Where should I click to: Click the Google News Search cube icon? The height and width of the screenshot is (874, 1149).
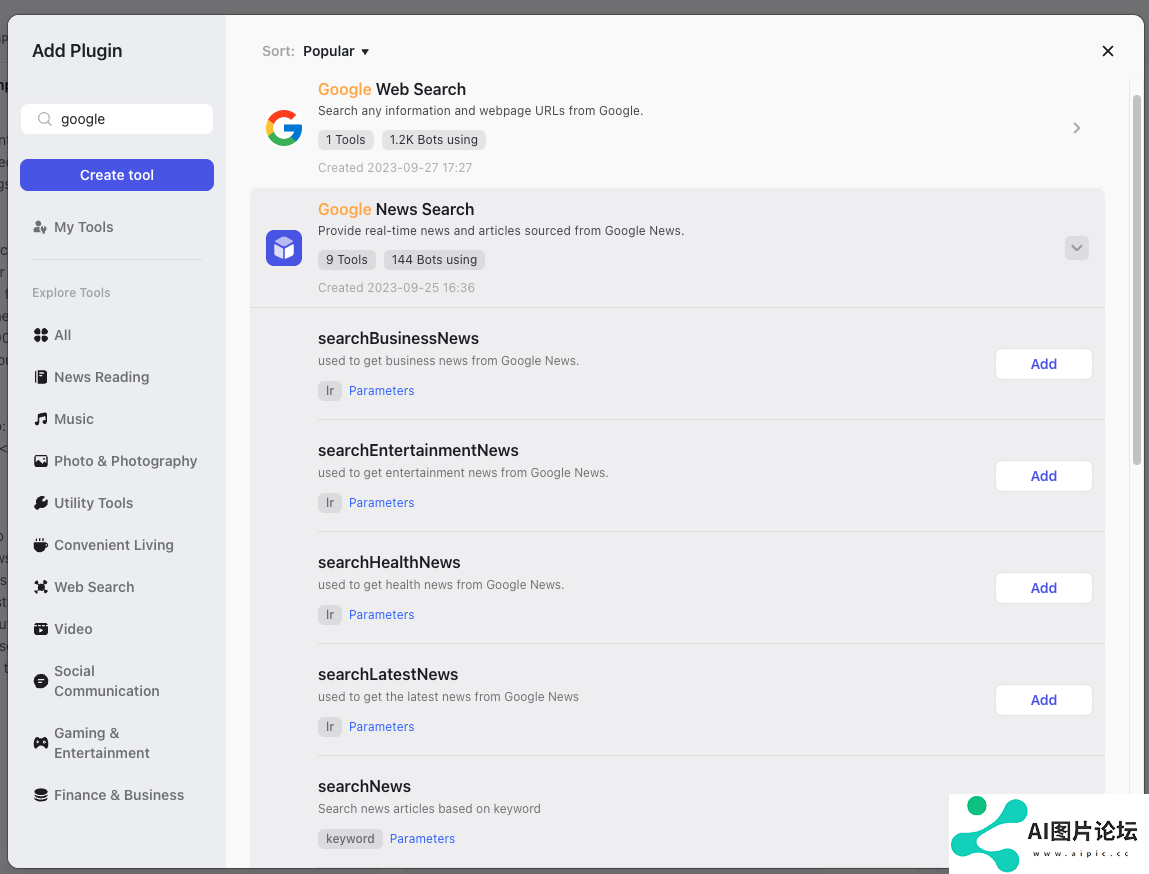(x=284, y=248)
